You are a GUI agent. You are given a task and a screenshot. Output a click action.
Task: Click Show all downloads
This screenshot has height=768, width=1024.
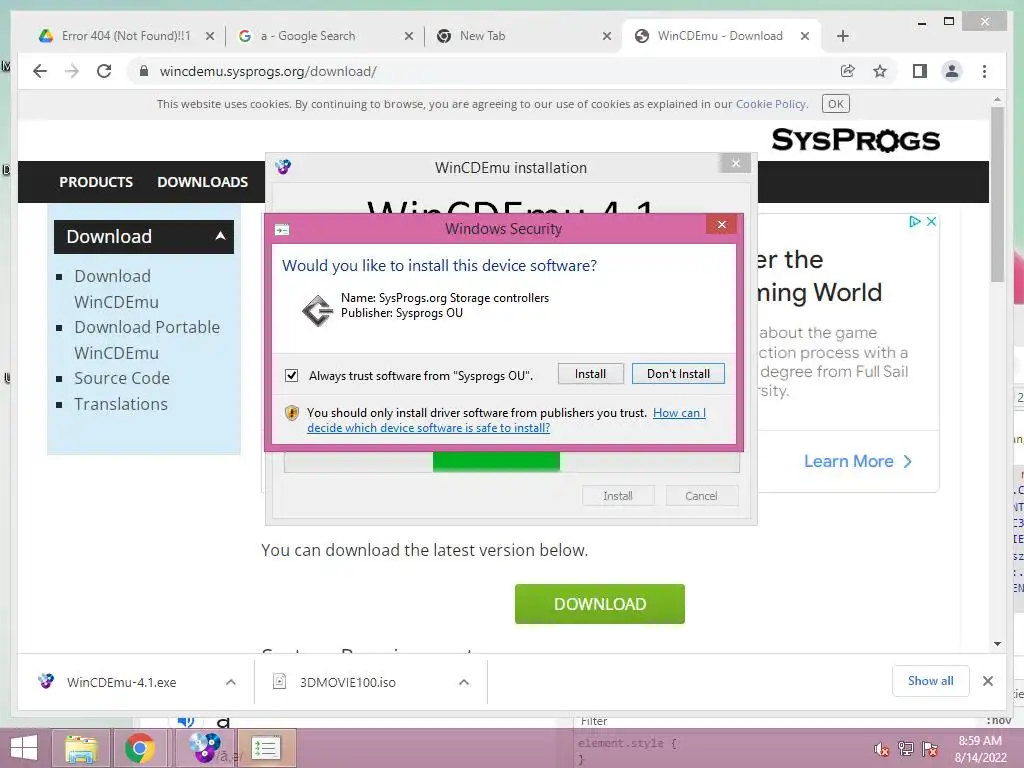point(931,681)
